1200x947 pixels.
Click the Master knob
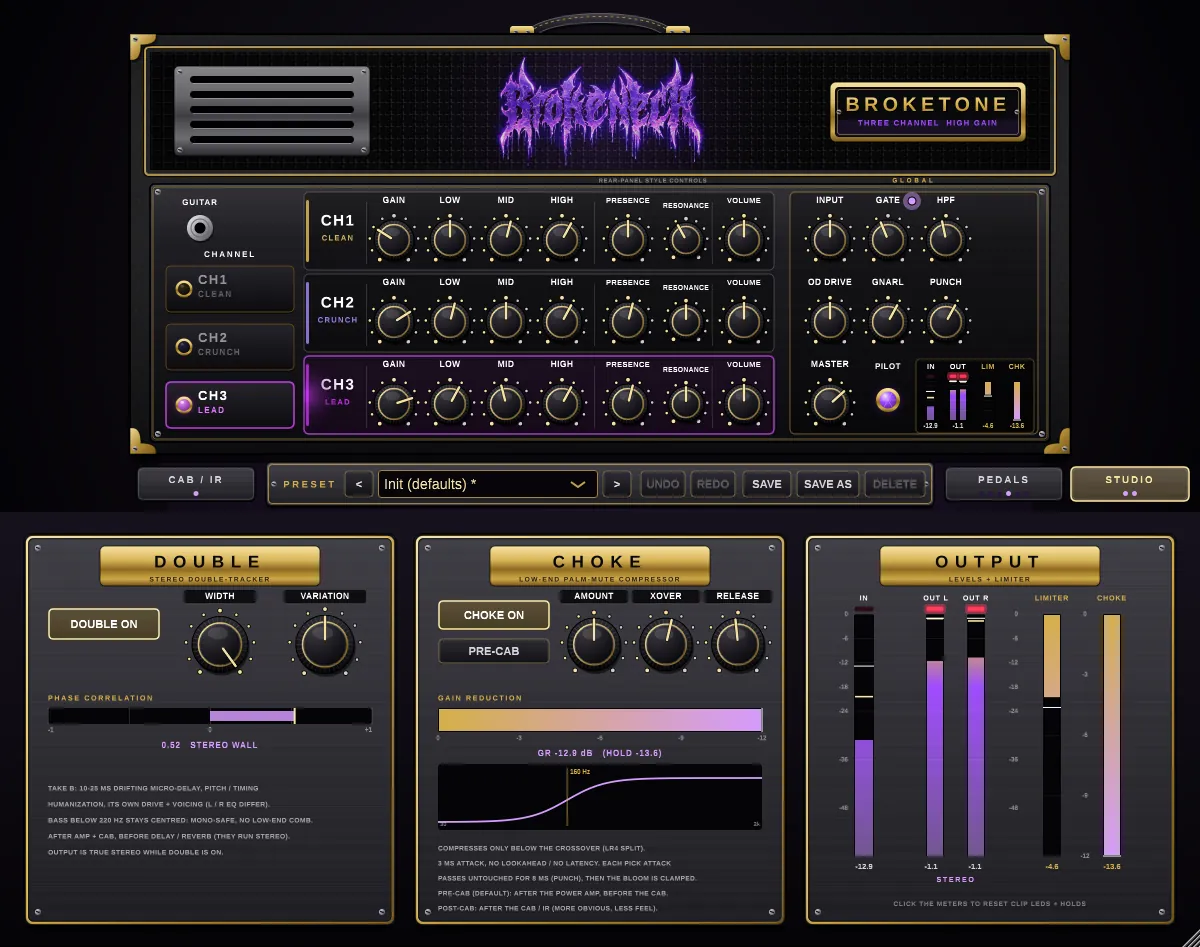[830, 404]
